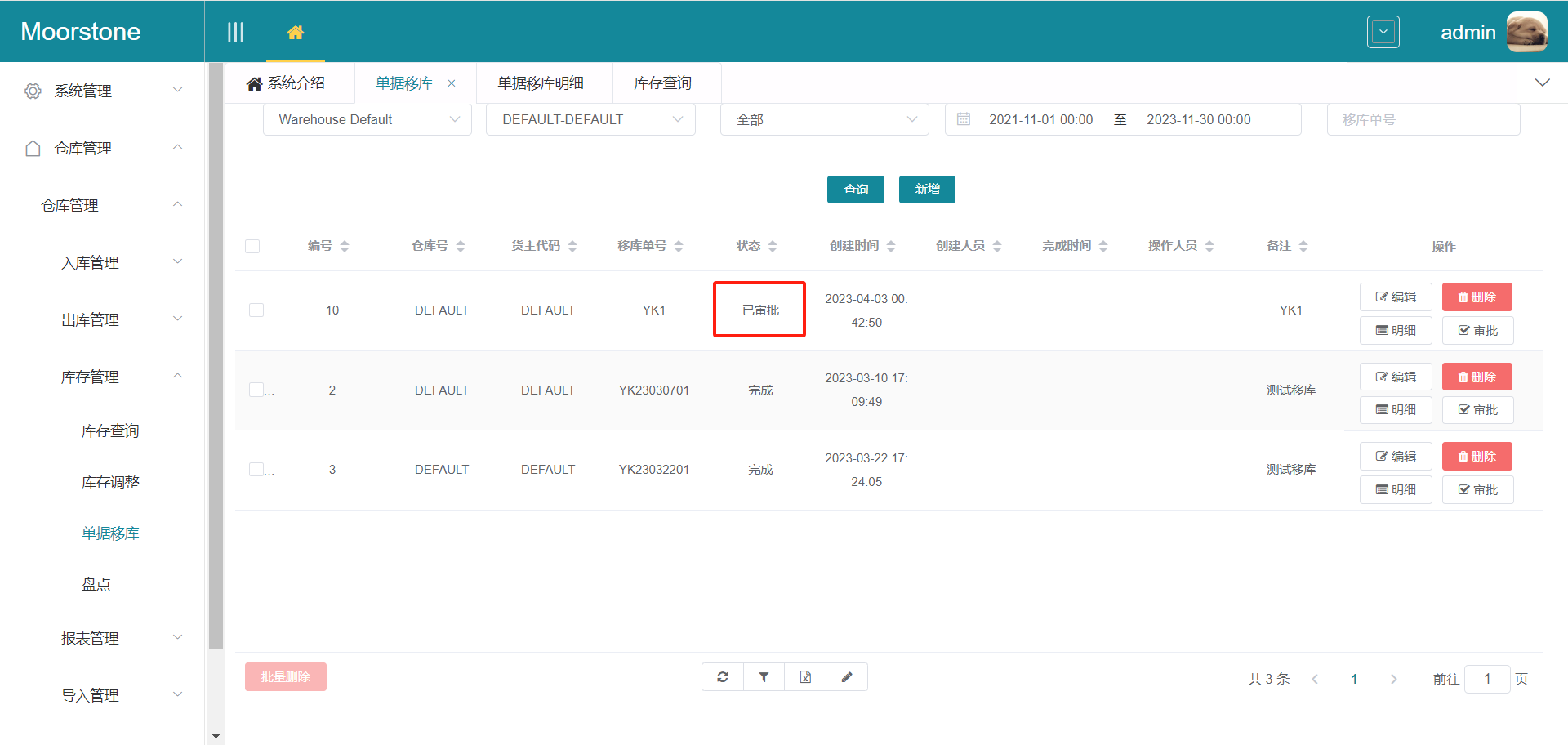This screenshot has height=745, width=1568.
Task: Check the row checkbox for record YK23030701
Action: 258,390
